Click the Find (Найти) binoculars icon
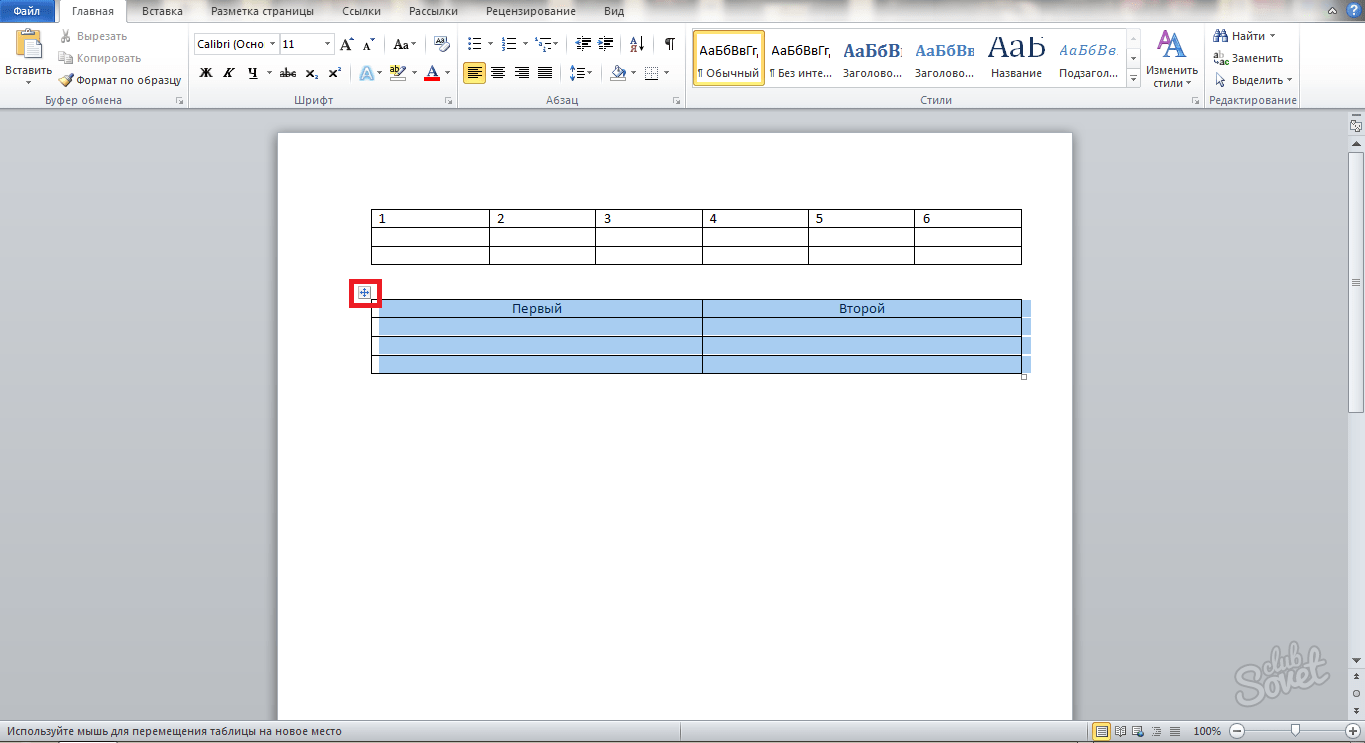 [x=1220, y=36]
